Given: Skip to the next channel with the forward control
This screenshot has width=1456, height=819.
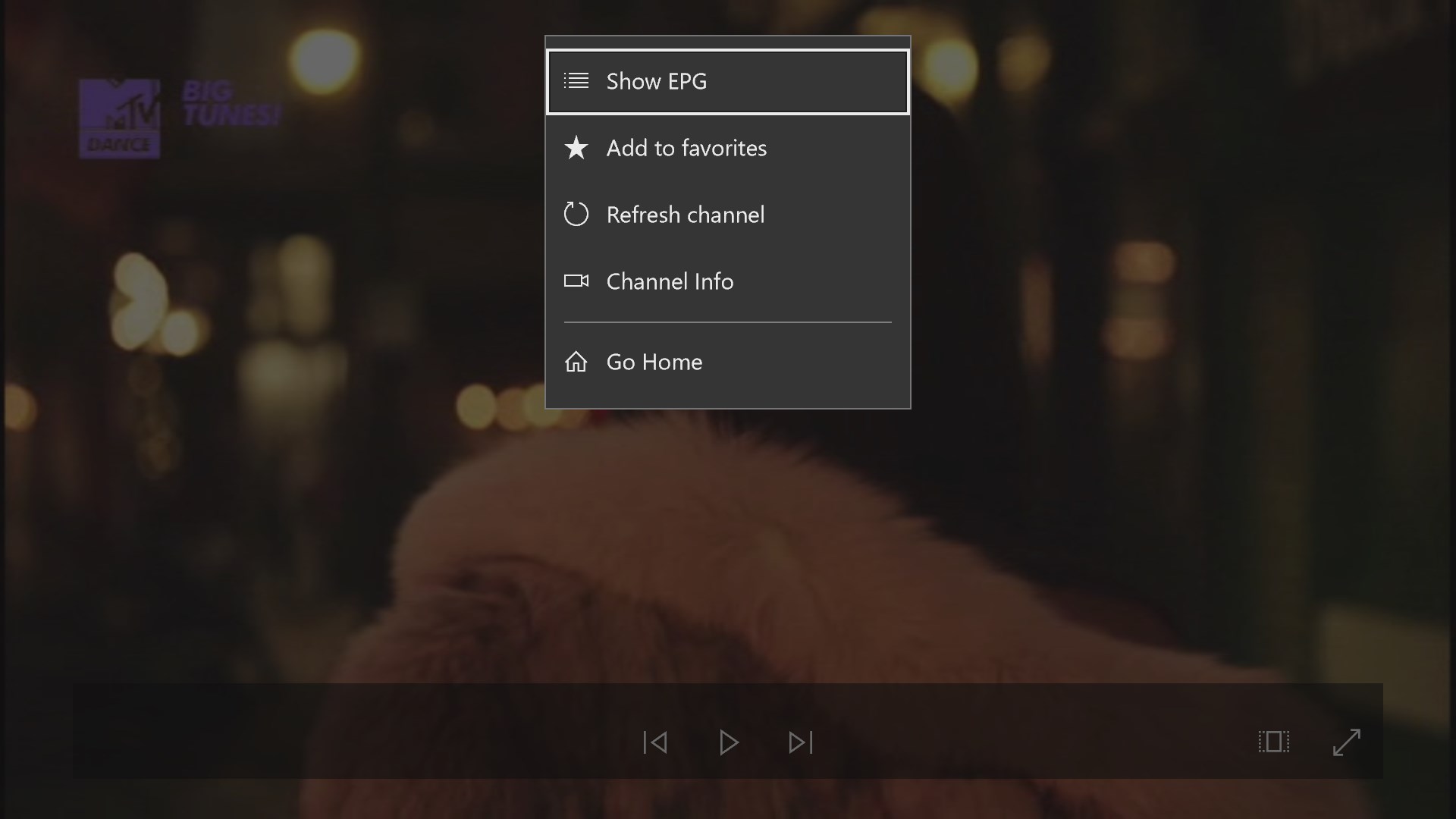Looking at the screenshot, I should click(800, 742).
